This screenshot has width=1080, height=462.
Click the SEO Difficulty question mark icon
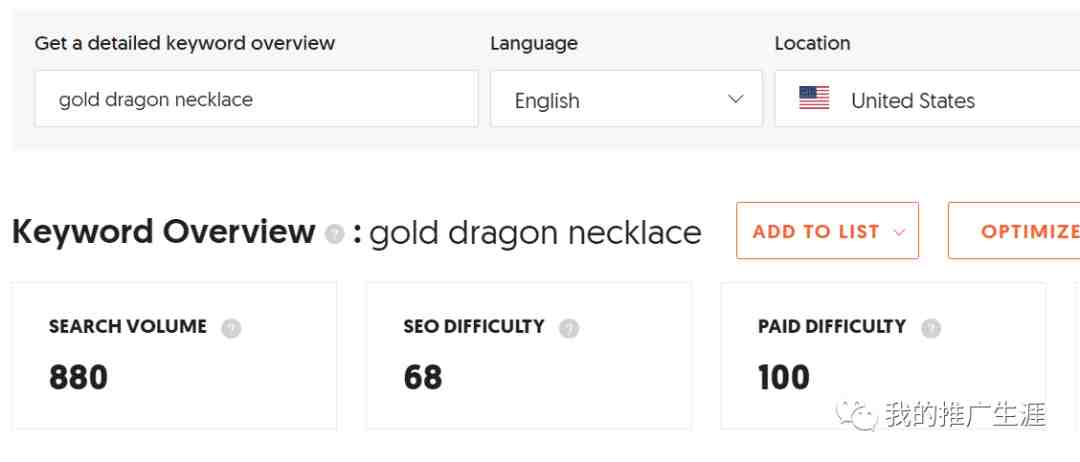tap(569, 328)
